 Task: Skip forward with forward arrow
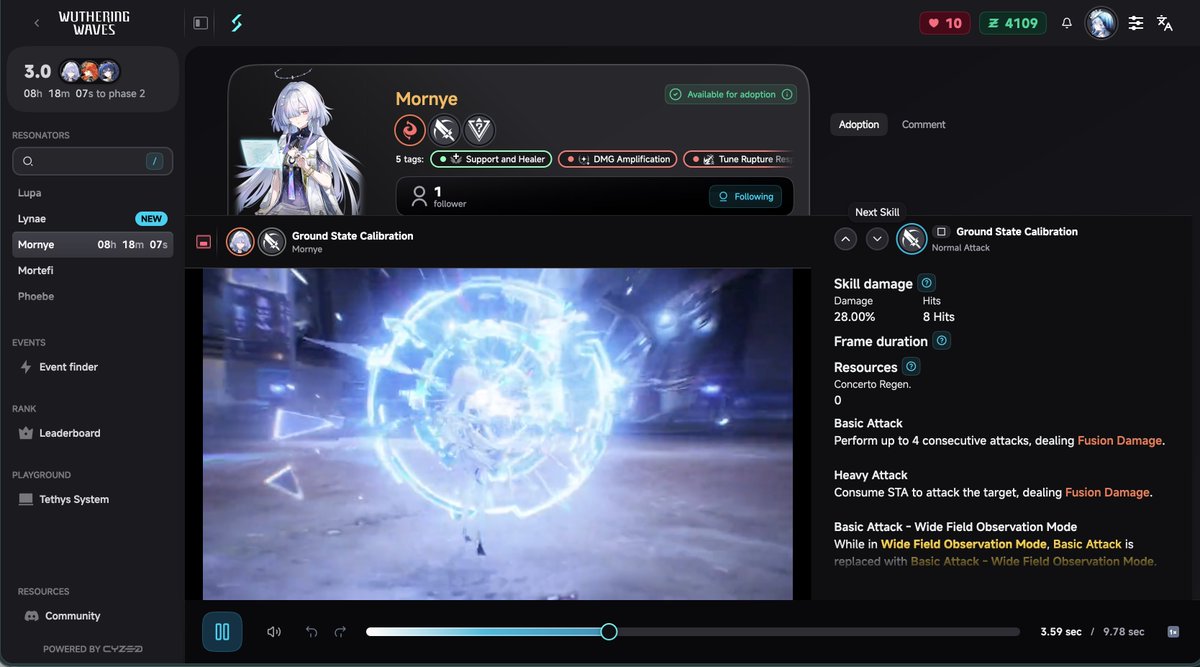pyautogui.click(x=340, y=632)
